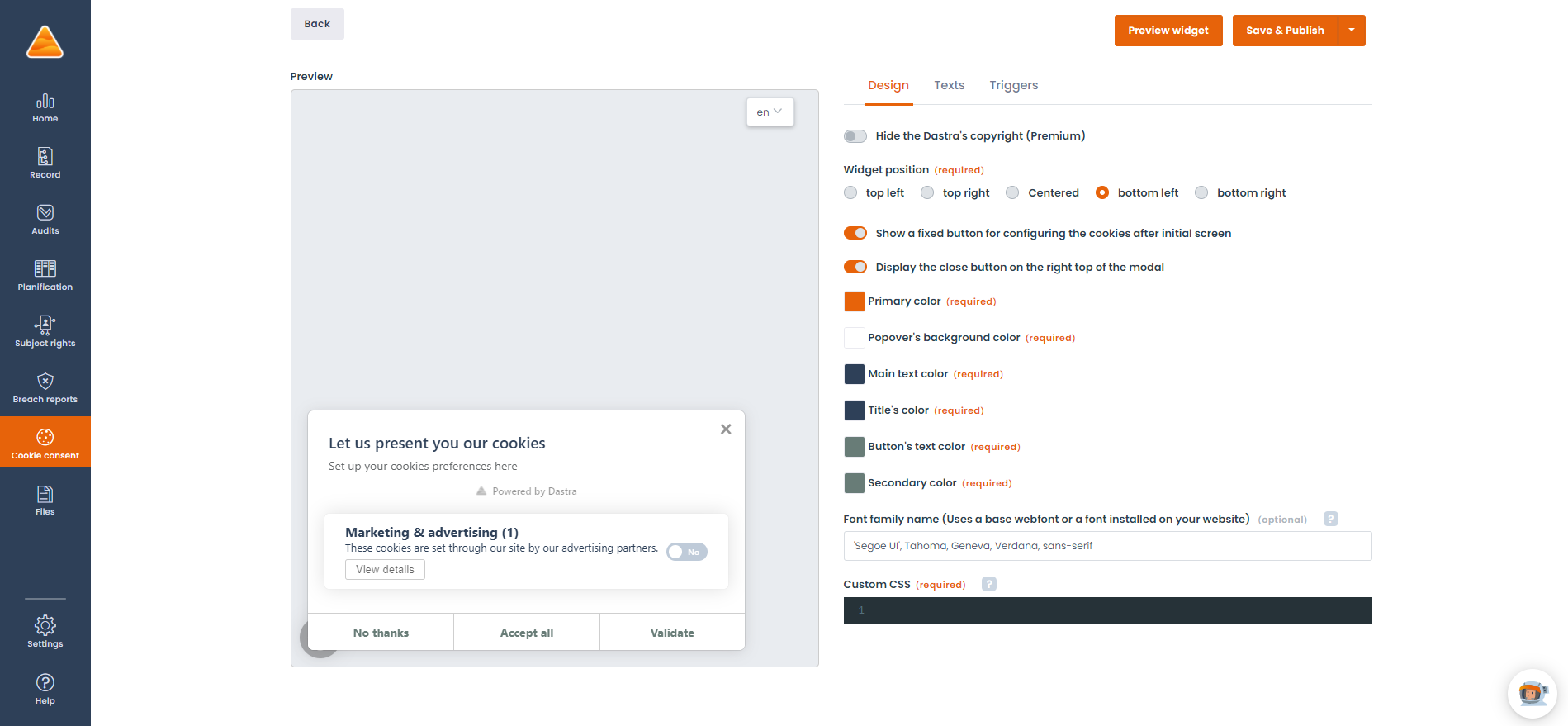Image resolution: width=1568 pixels, height=726 pixels.
Task: Select the Centered widget position
Action: (1012, 193)
